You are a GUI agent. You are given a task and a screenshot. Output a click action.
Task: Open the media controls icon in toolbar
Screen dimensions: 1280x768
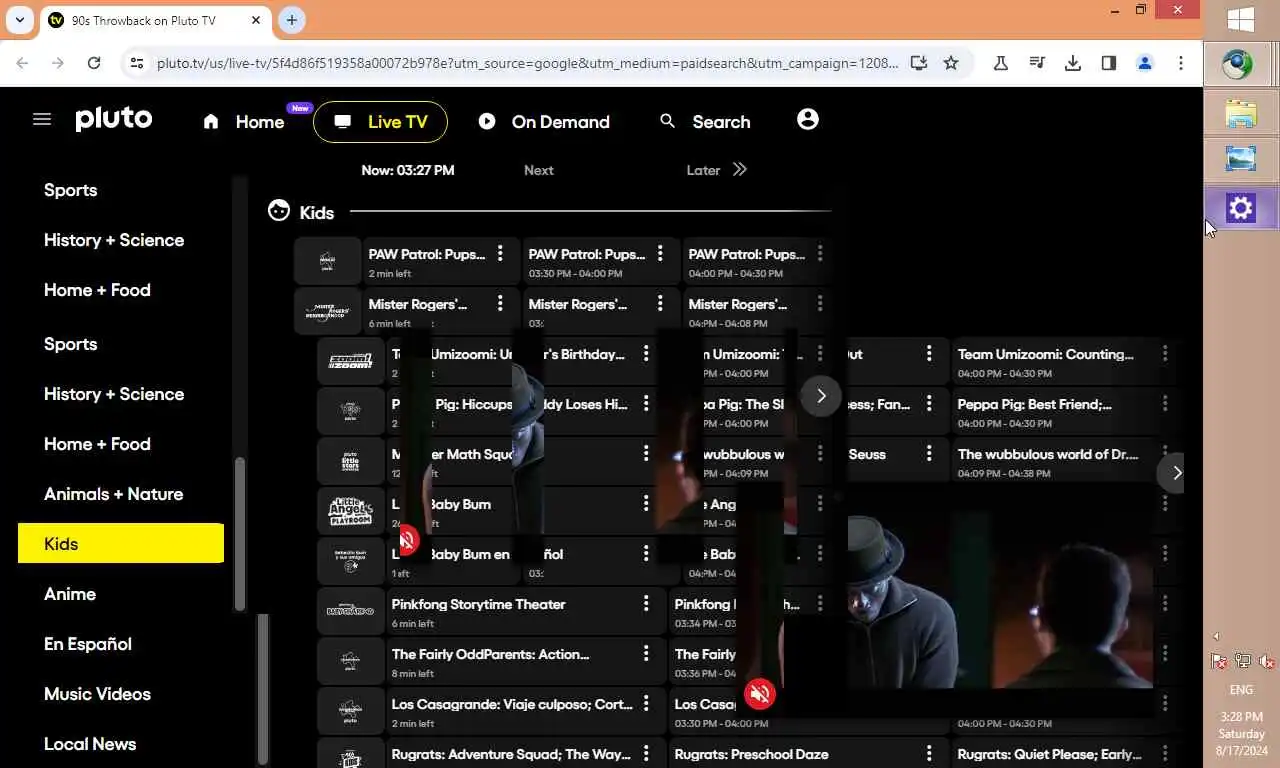(x=1037, y=63)
